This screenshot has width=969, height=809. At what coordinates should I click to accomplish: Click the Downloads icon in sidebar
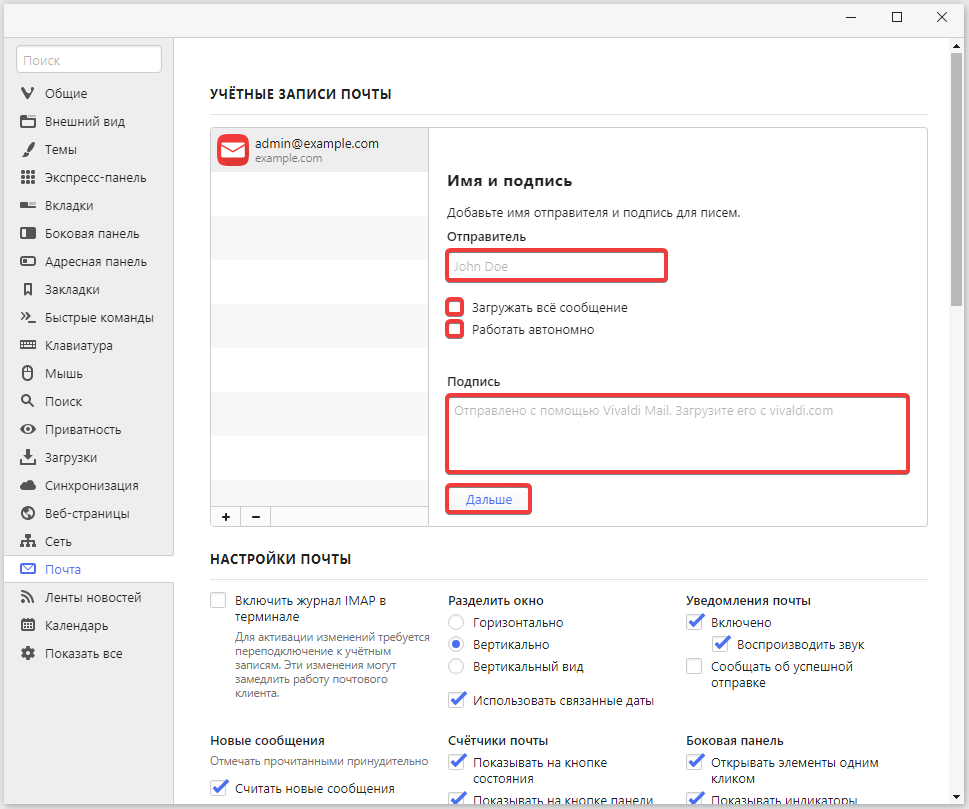[x=28, y=458]
